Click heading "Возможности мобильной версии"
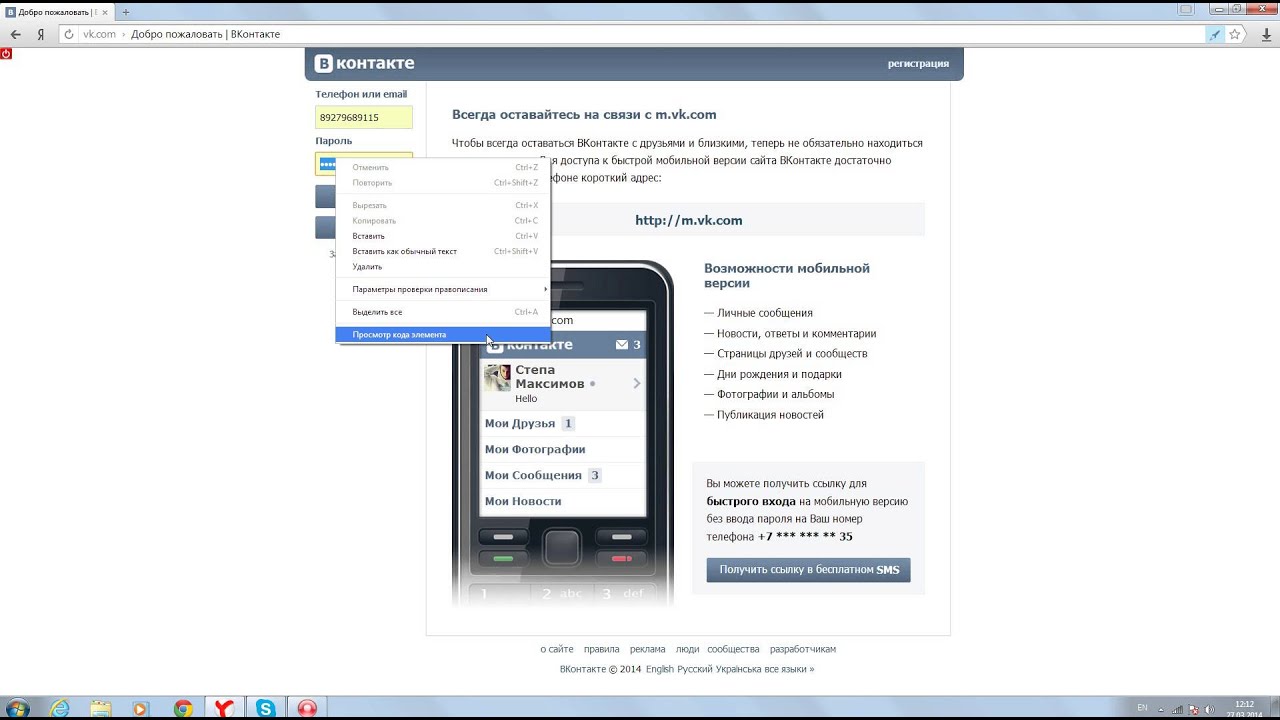This screenshot has height=720, width=1280. [787, 275]
